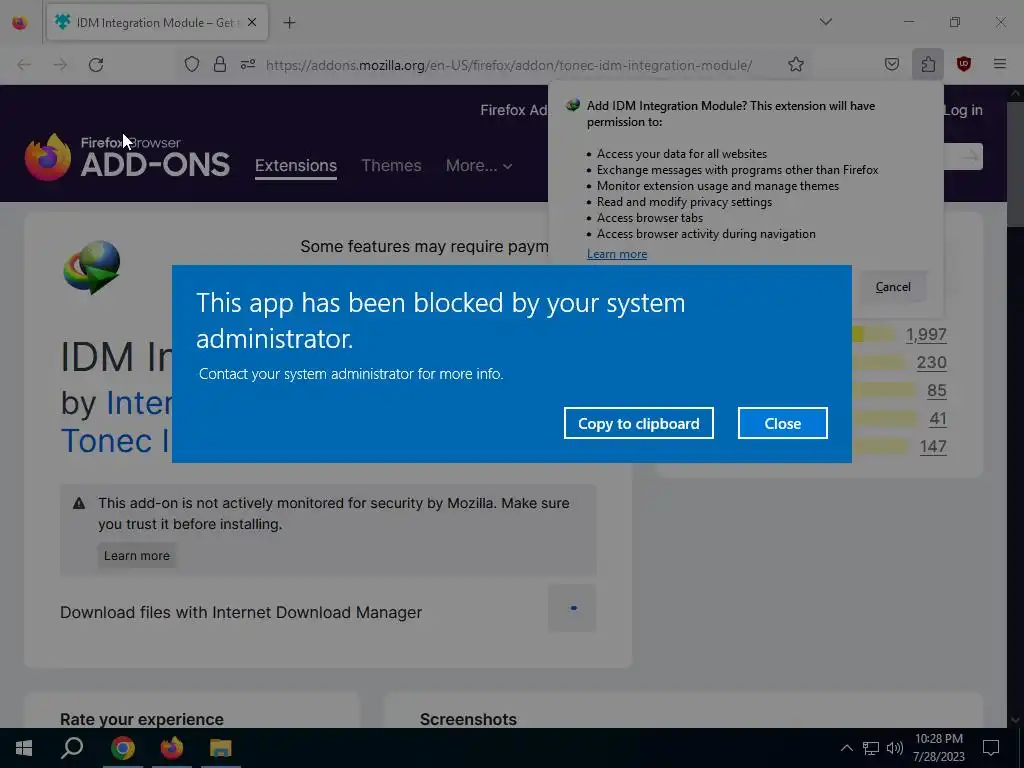Open the Windows Start menu
The height and width of the screenshot is (768, 1024).
[x=24, y=748]
